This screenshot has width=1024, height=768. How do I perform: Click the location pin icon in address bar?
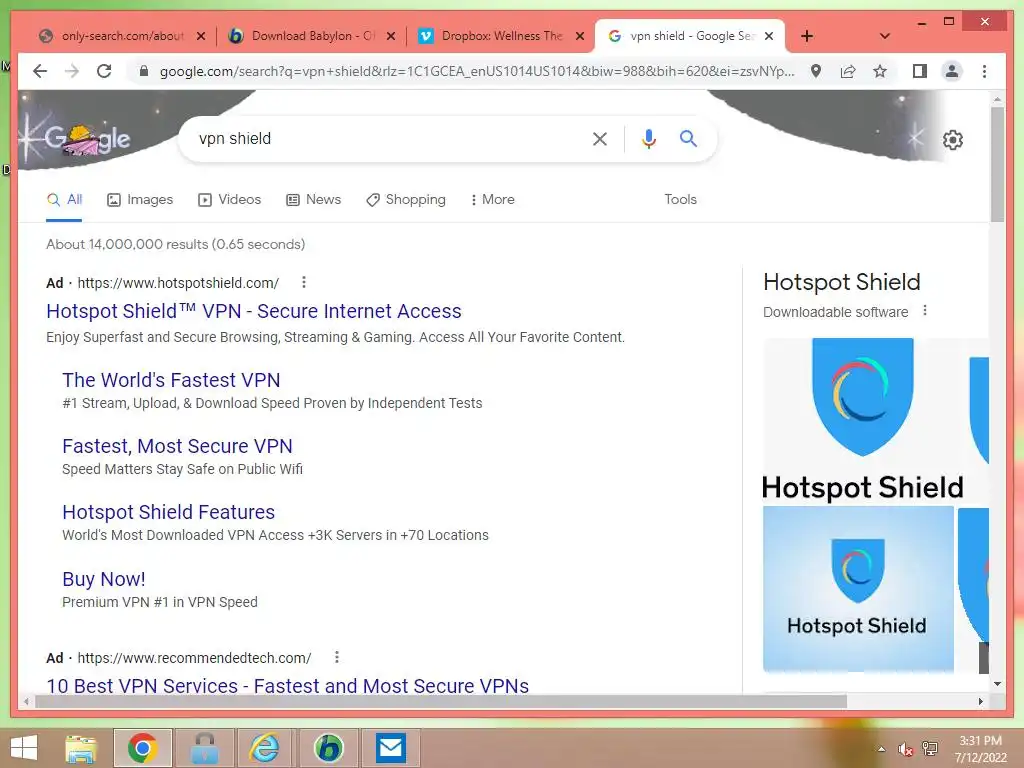pyautogui.click(x=816, y=71)
